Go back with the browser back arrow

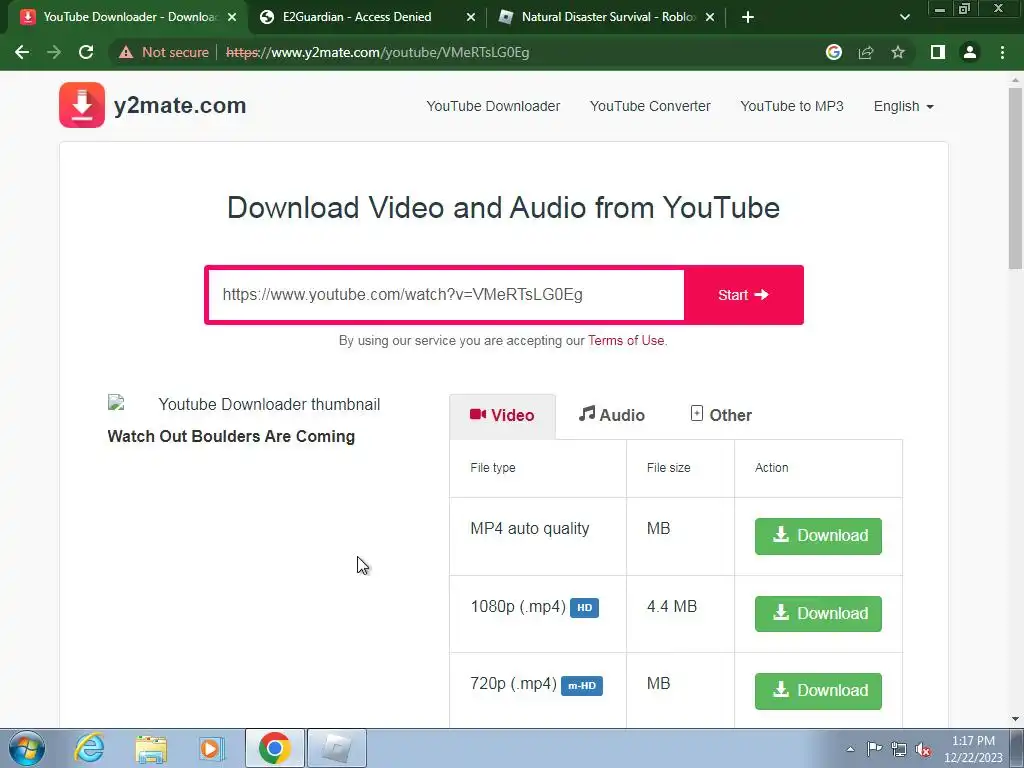(x=22, y=52)
